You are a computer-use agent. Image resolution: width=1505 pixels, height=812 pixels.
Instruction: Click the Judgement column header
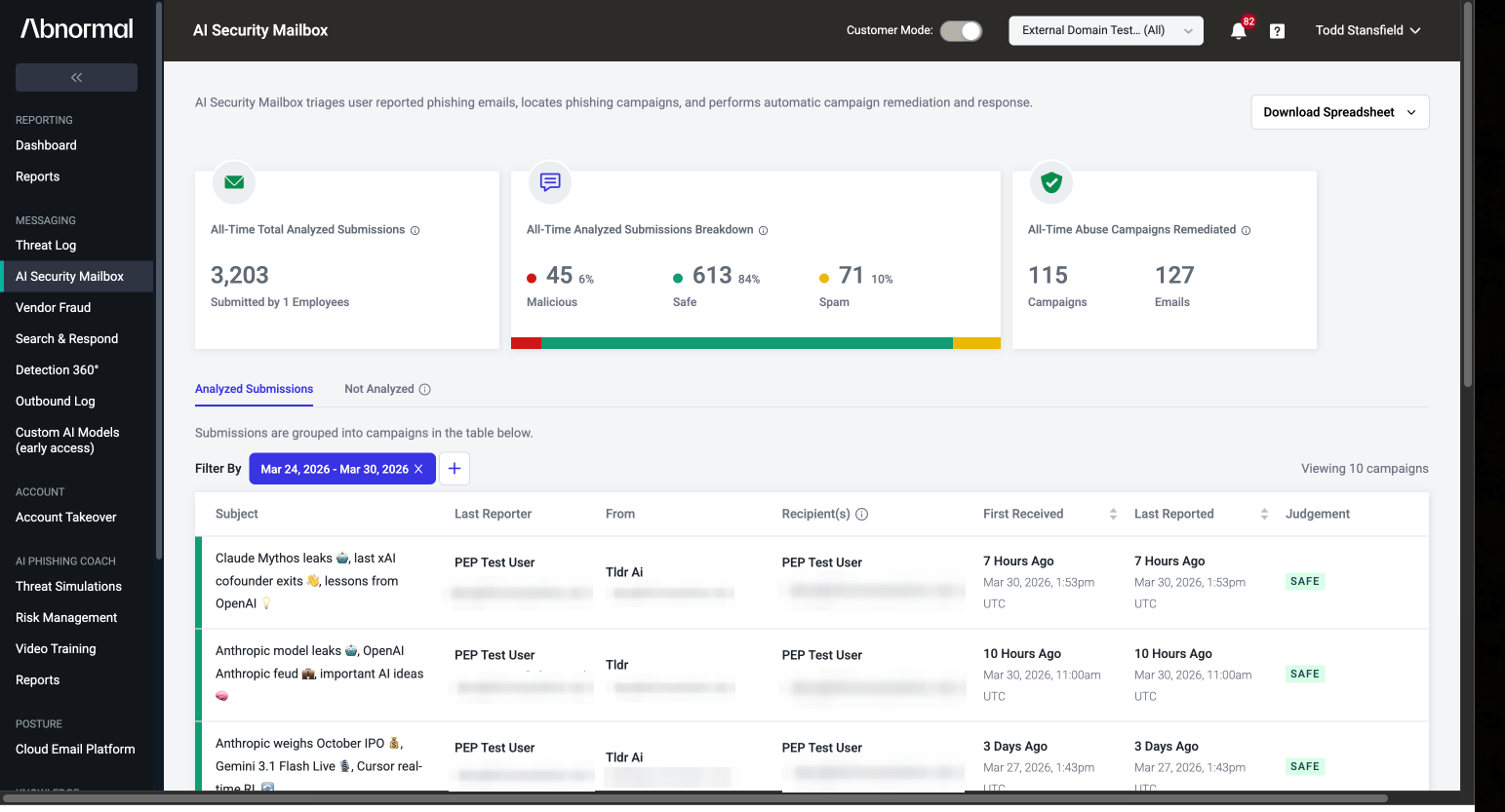[x=1318, y=515]
